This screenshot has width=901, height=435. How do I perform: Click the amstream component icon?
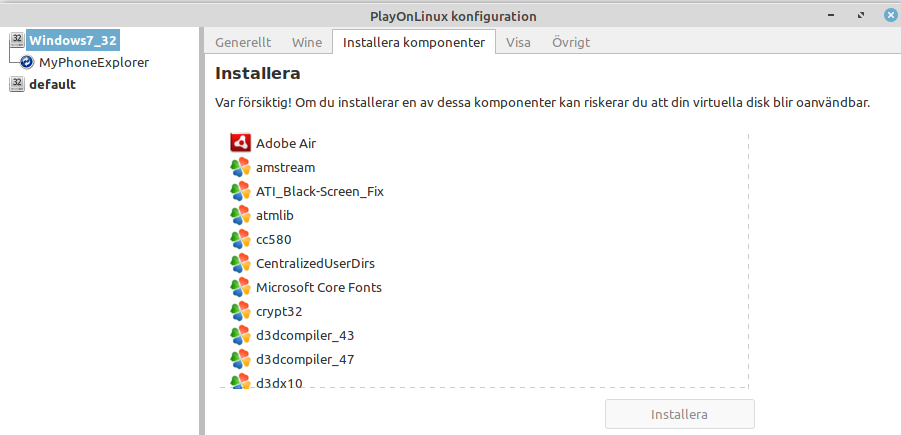(x=239, y=167)
